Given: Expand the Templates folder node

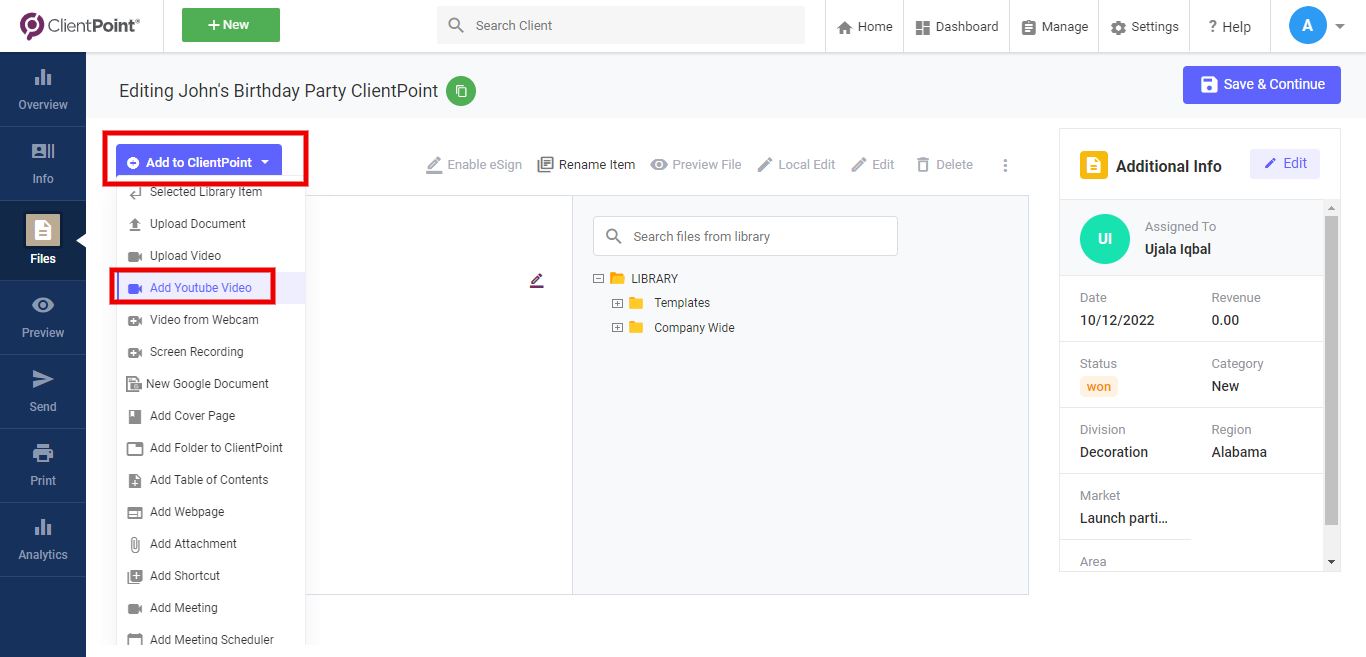Looking at the screenshot, I should click(617, 303).
